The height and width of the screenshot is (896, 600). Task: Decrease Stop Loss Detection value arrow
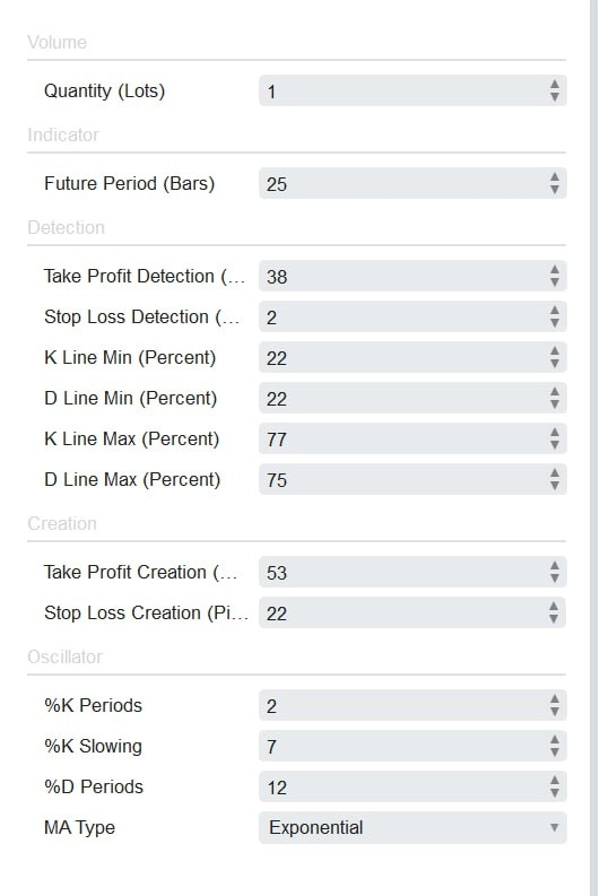tap(554, 323)
